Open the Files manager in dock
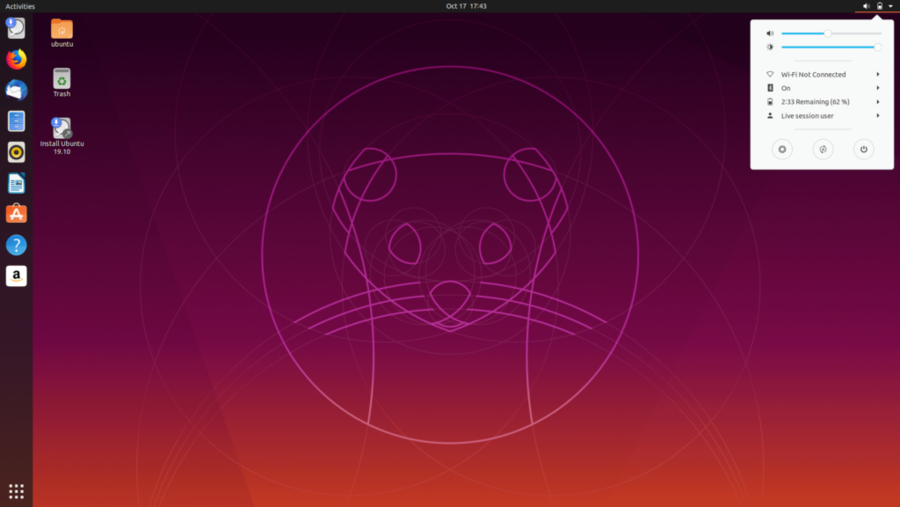This screenshot has width=900, height=507. (x=16, y=121)
